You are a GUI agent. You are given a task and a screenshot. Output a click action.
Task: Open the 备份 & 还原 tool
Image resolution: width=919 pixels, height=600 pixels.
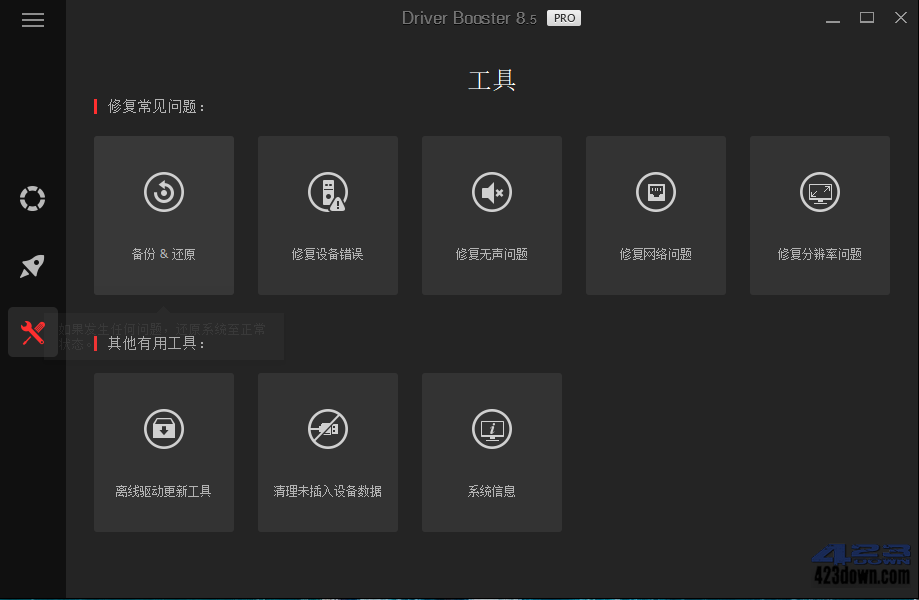tap(164, 216)
